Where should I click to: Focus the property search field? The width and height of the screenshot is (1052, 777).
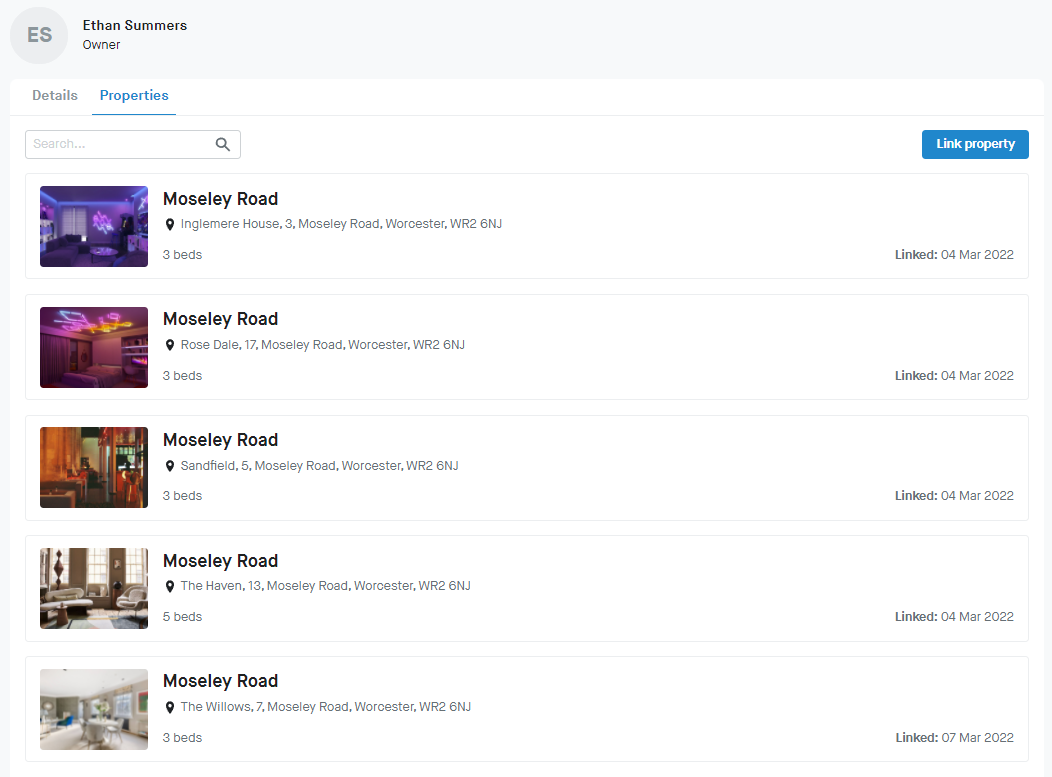point(120,144)
